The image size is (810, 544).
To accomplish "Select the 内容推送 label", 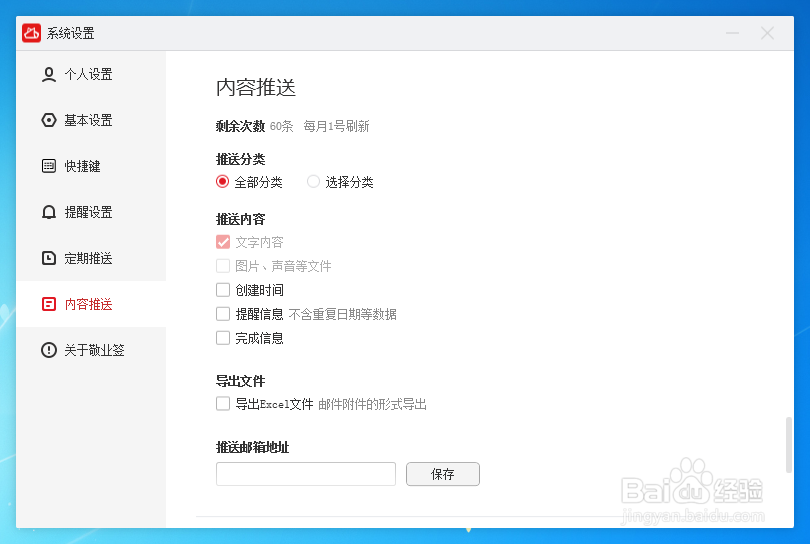I will pyautogui.click(x=88, y=304).
